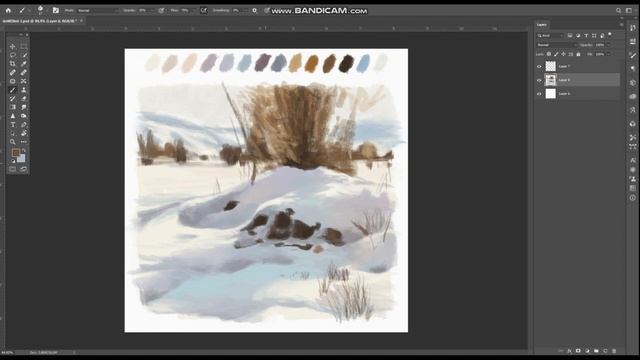Image resolution: width=640 pixels, height=360 pixels.
Task: Click the search magnifier icon at top right
Action: 618,10
